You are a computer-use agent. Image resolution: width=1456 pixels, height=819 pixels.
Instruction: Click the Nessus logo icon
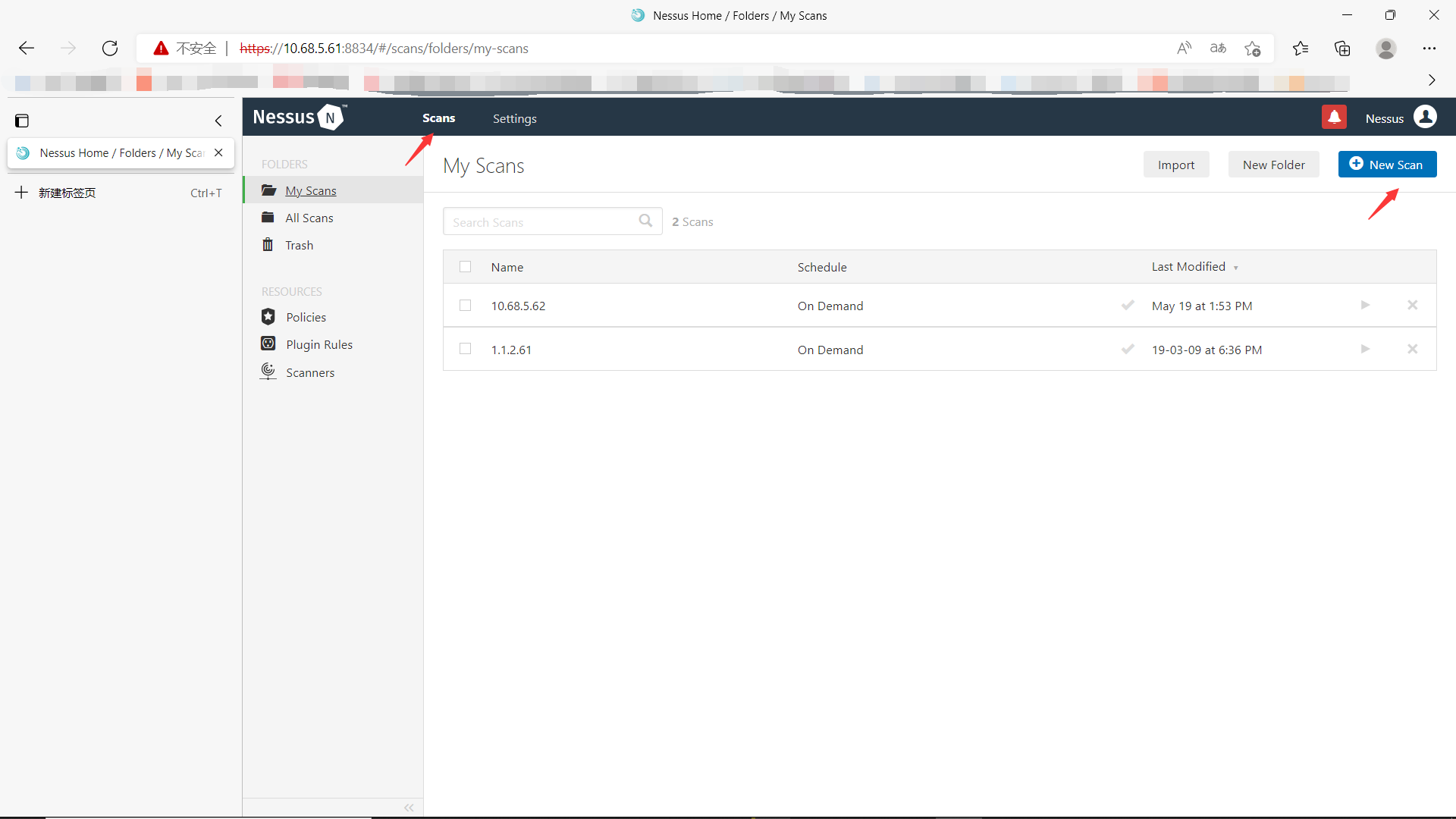point(328,117)
